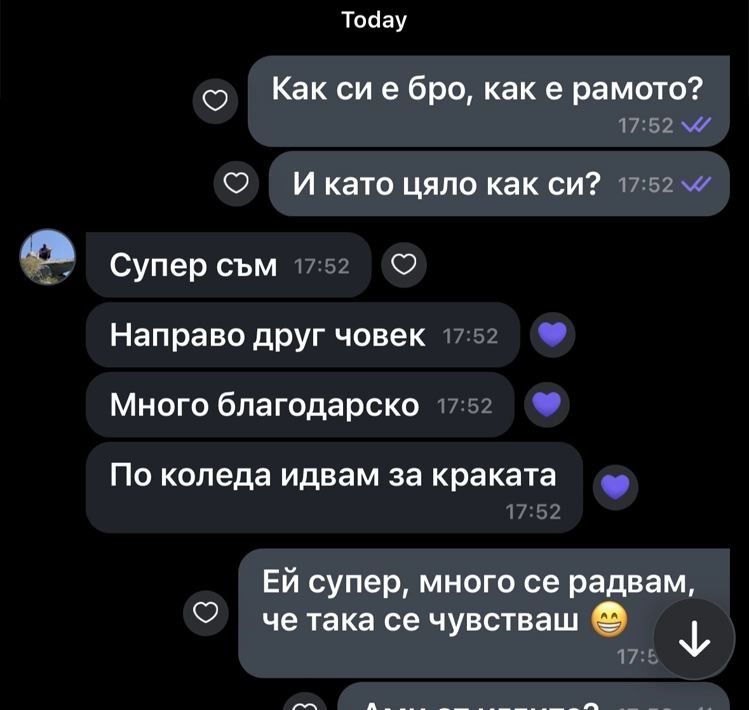Tap the "Много благодарско" message bubble
This screenshot has height=710, width=749.
click(300, 404)
